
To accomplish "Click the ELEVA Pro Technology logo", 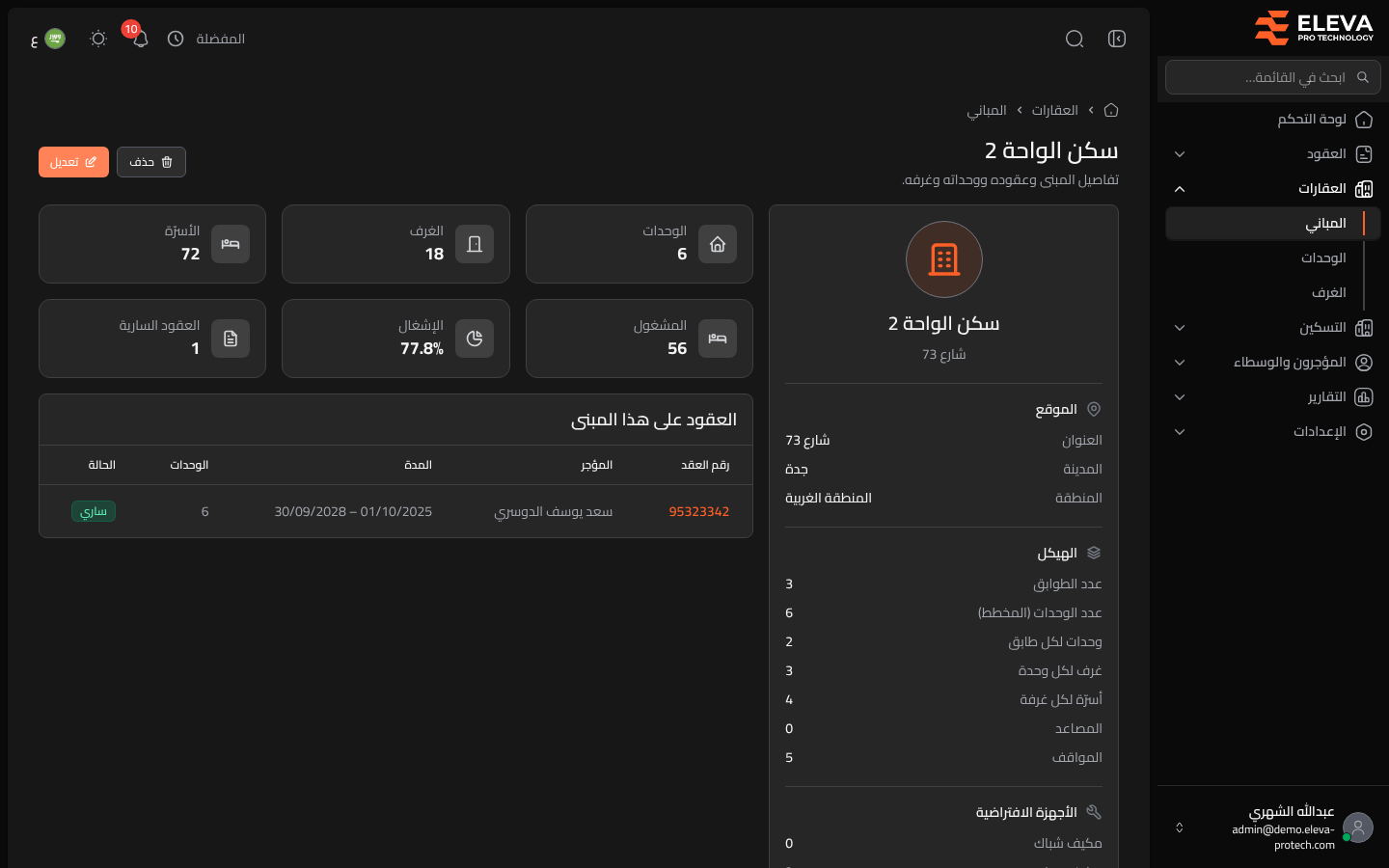I will tap(1314, 27).
